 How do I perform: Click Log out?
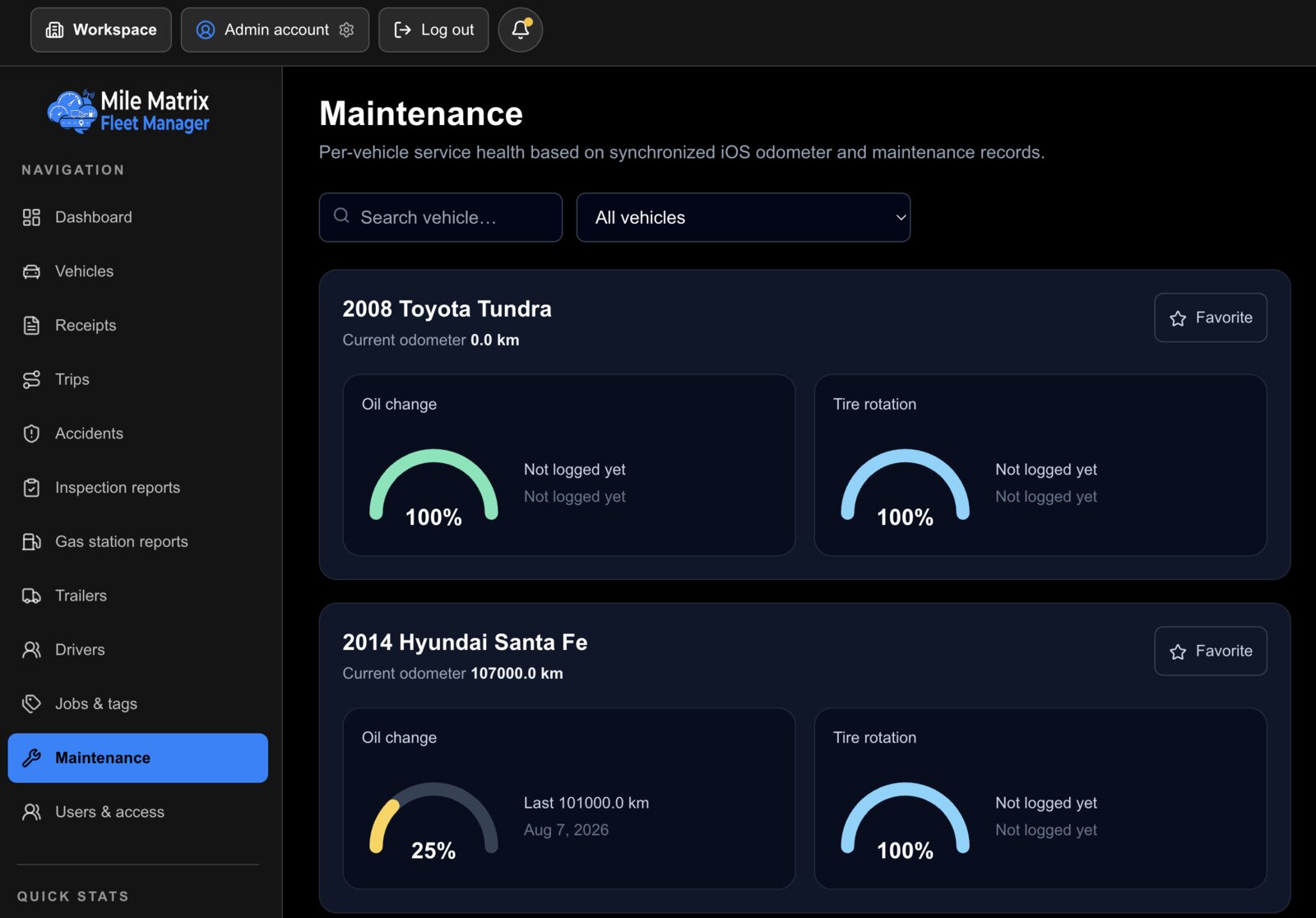pyautogui.click(x=433, y=30)
